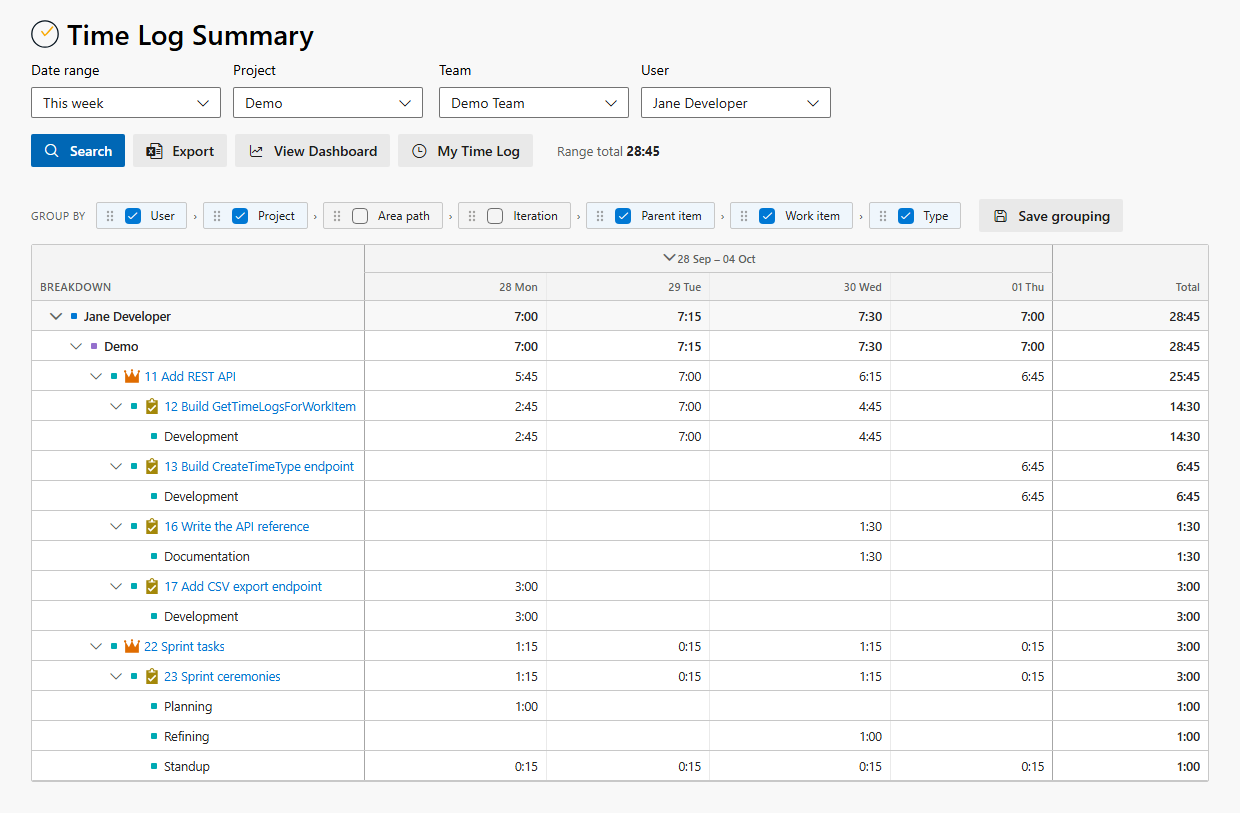Uncheck the User group-by checkbox
Image resolution: width=1240 pixels, height=813 pixels.
(133, 216)
